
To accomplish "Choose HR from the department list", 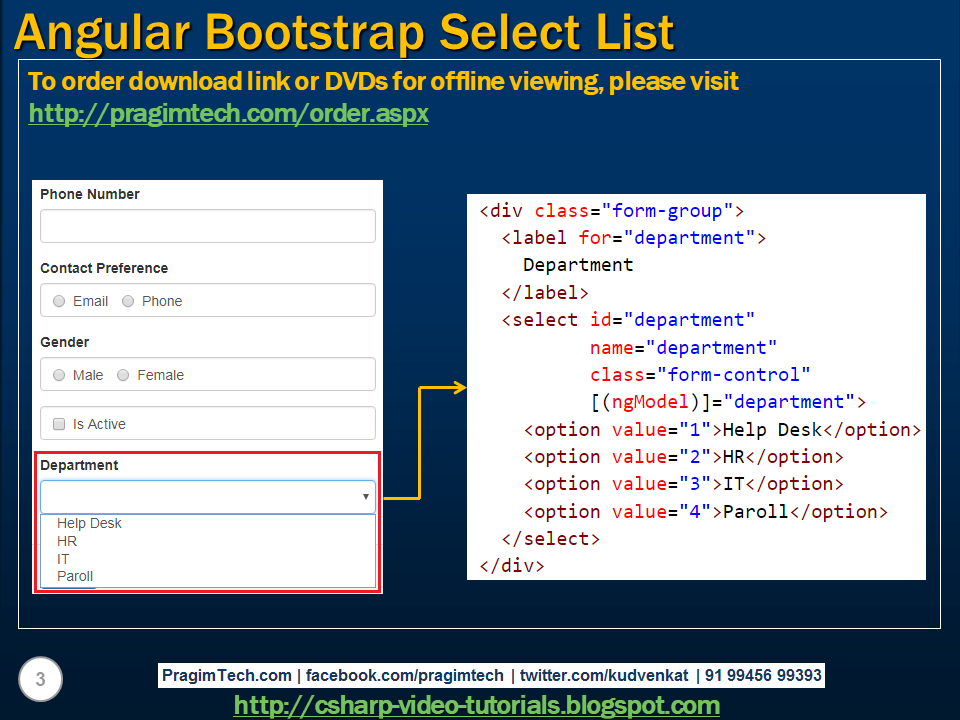I will pos(67,541).
